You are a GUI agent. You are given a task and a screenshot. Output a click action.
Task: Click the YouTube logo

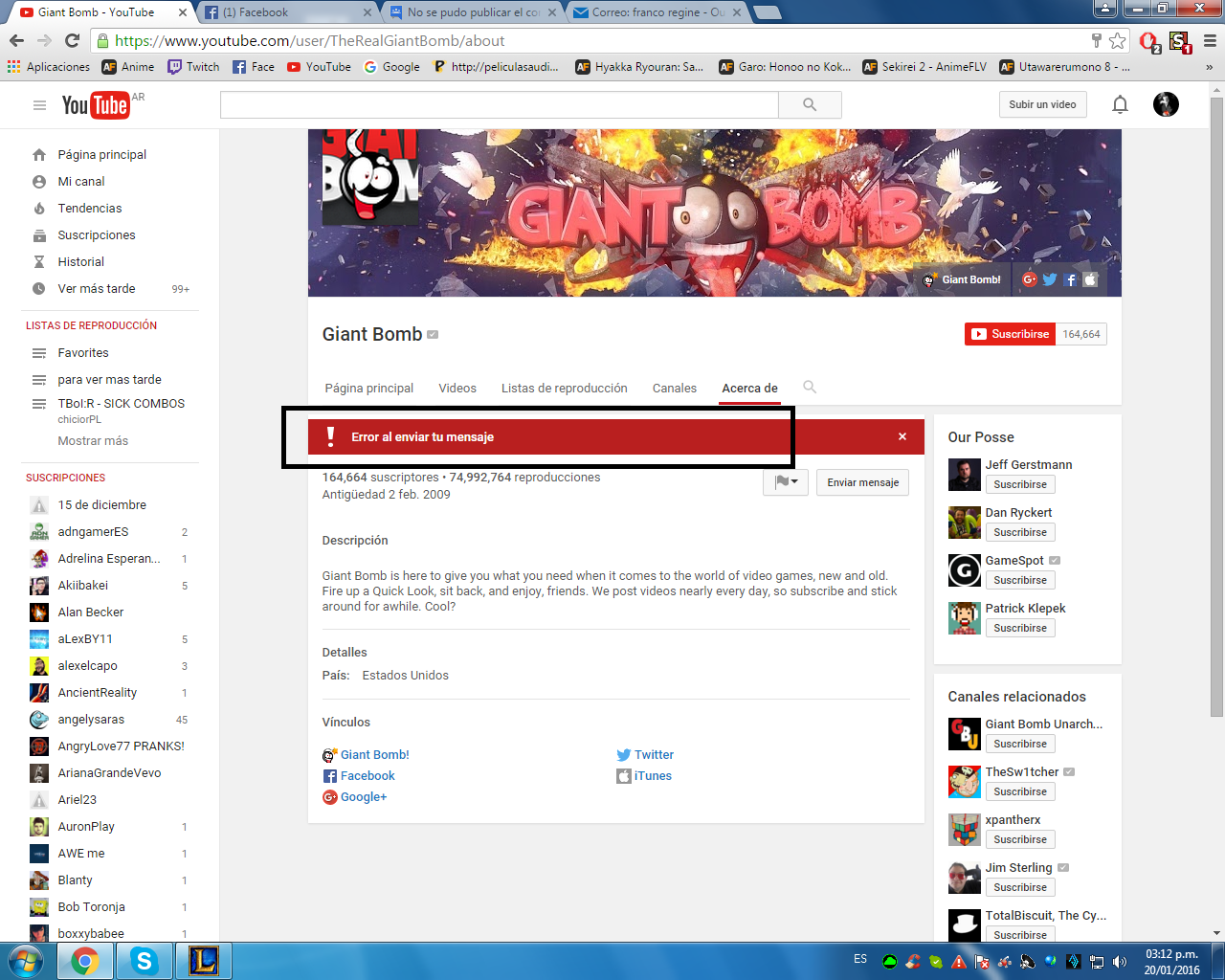tap(96, 105)
